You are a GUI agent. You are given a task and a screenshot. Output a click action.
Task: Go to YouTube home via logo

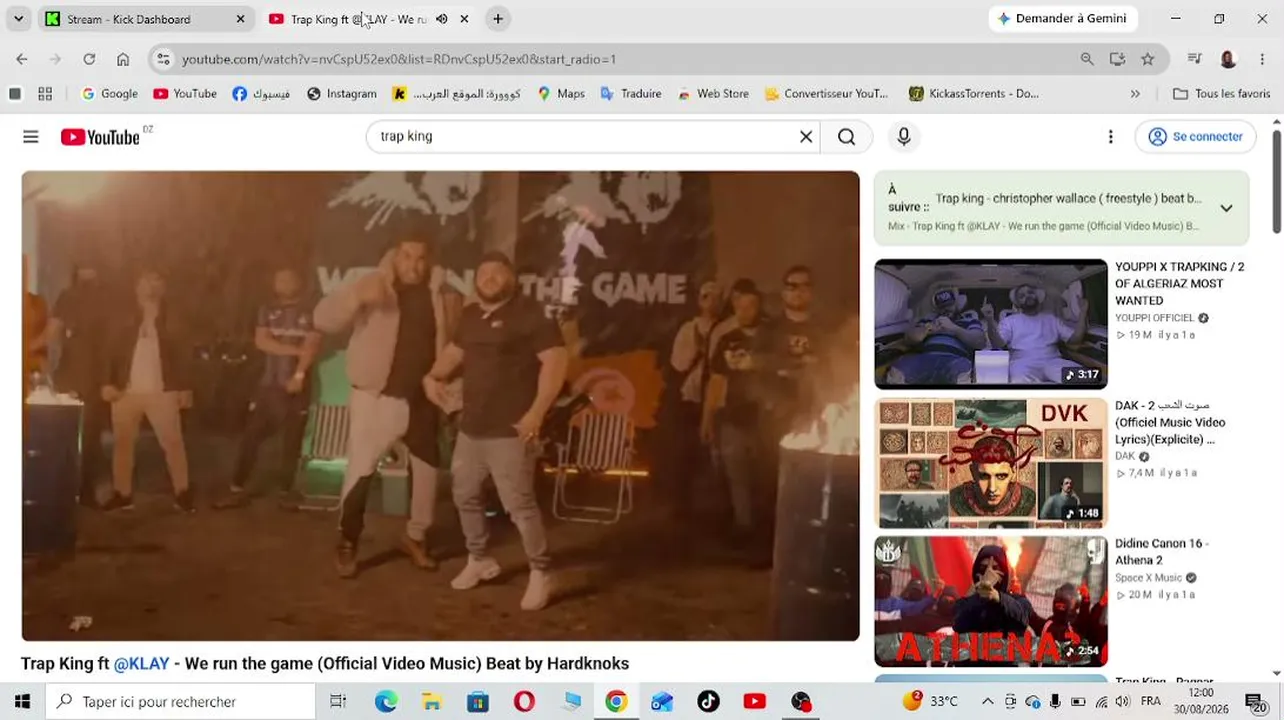[100, 137]
